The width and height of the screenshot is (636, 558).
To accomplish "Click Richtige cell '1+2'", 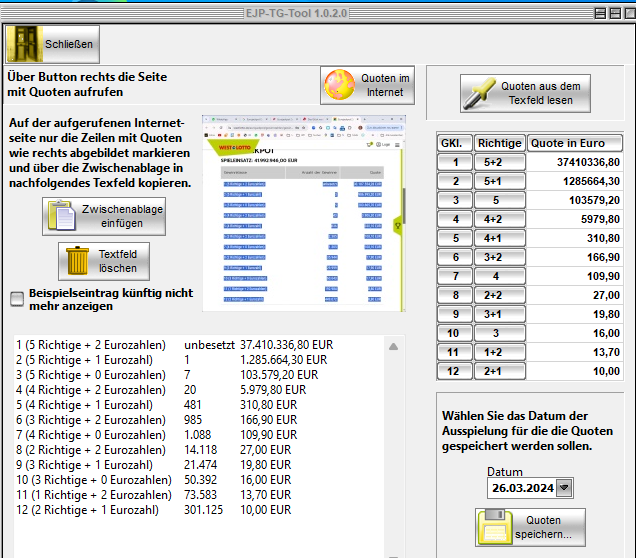I will point(500,352).
